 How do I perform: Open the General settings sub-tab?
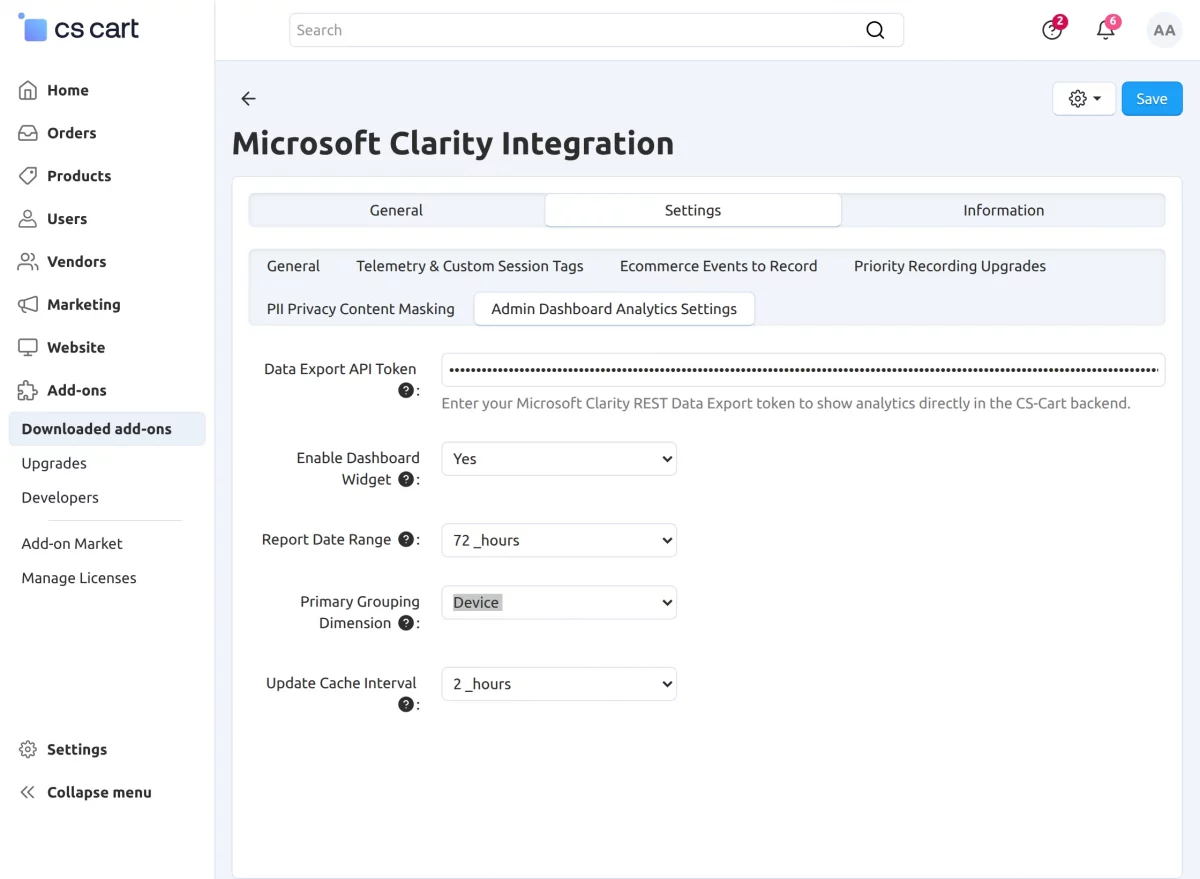click(293, 266)
